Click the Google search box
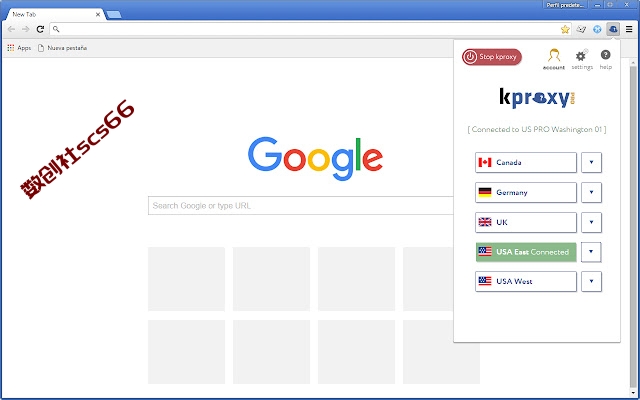This screenshot has height=400, width=640. click(x=301, y=206)
